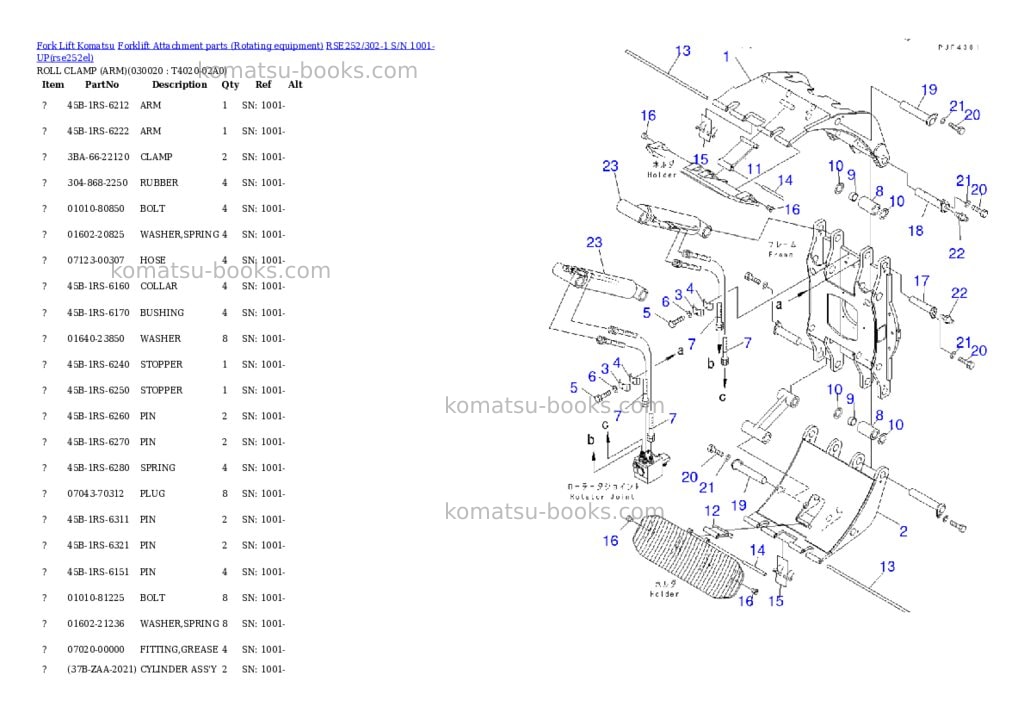Open Forklift Attachment parts (Rotating equipment) link
1024x725 pixels.
220,46
